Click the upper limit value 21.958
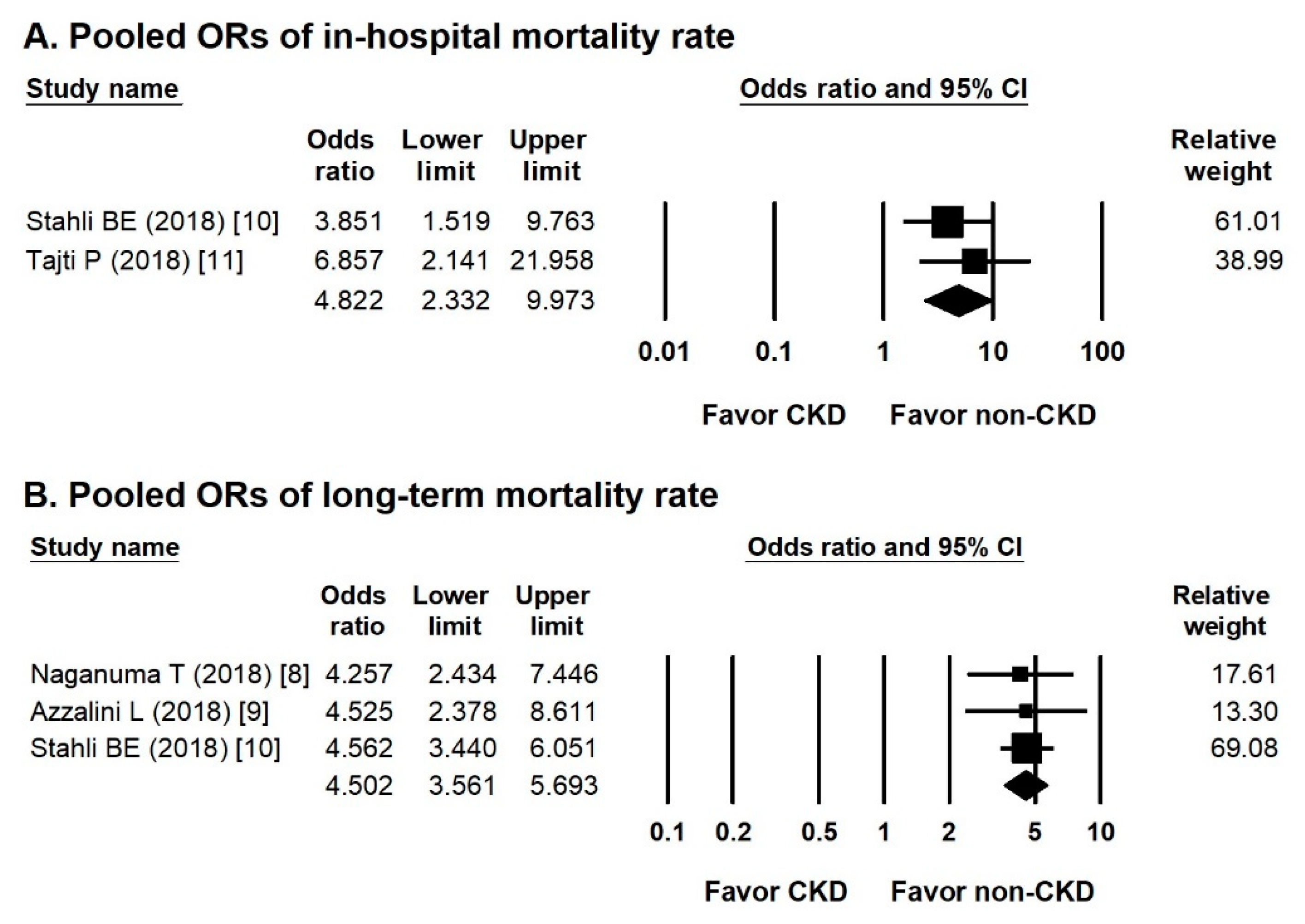 pyautogui.click(x=551, y=260)
